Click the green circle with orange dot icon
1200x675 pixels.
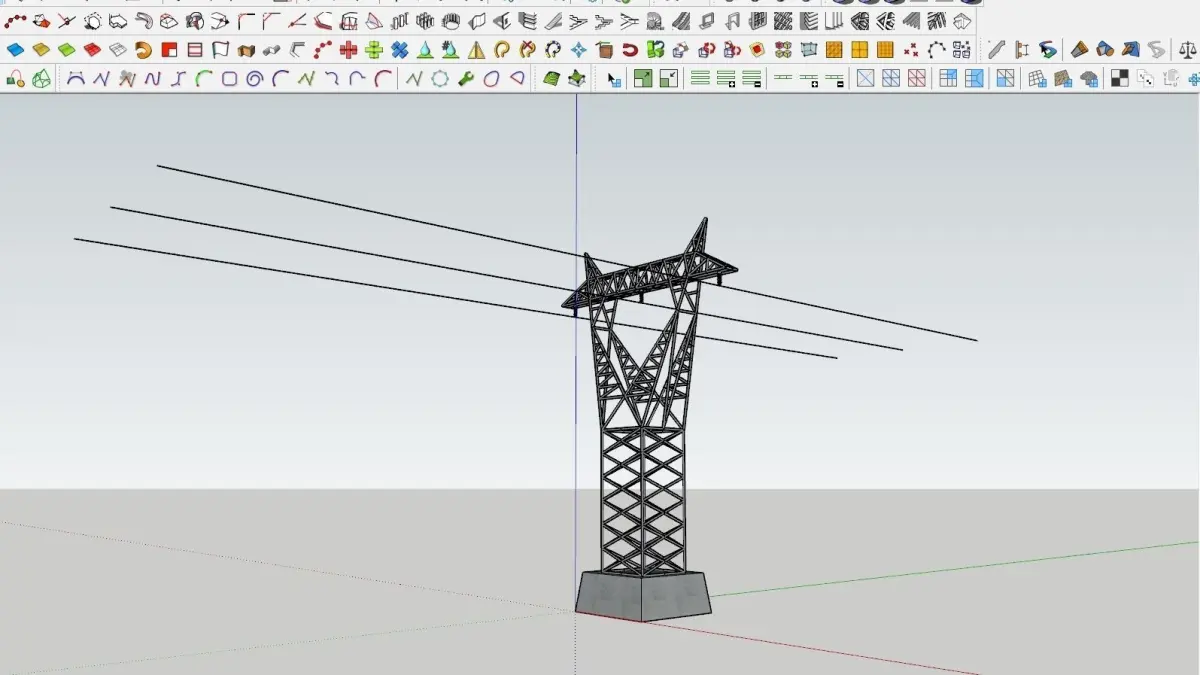pos(15,79)
